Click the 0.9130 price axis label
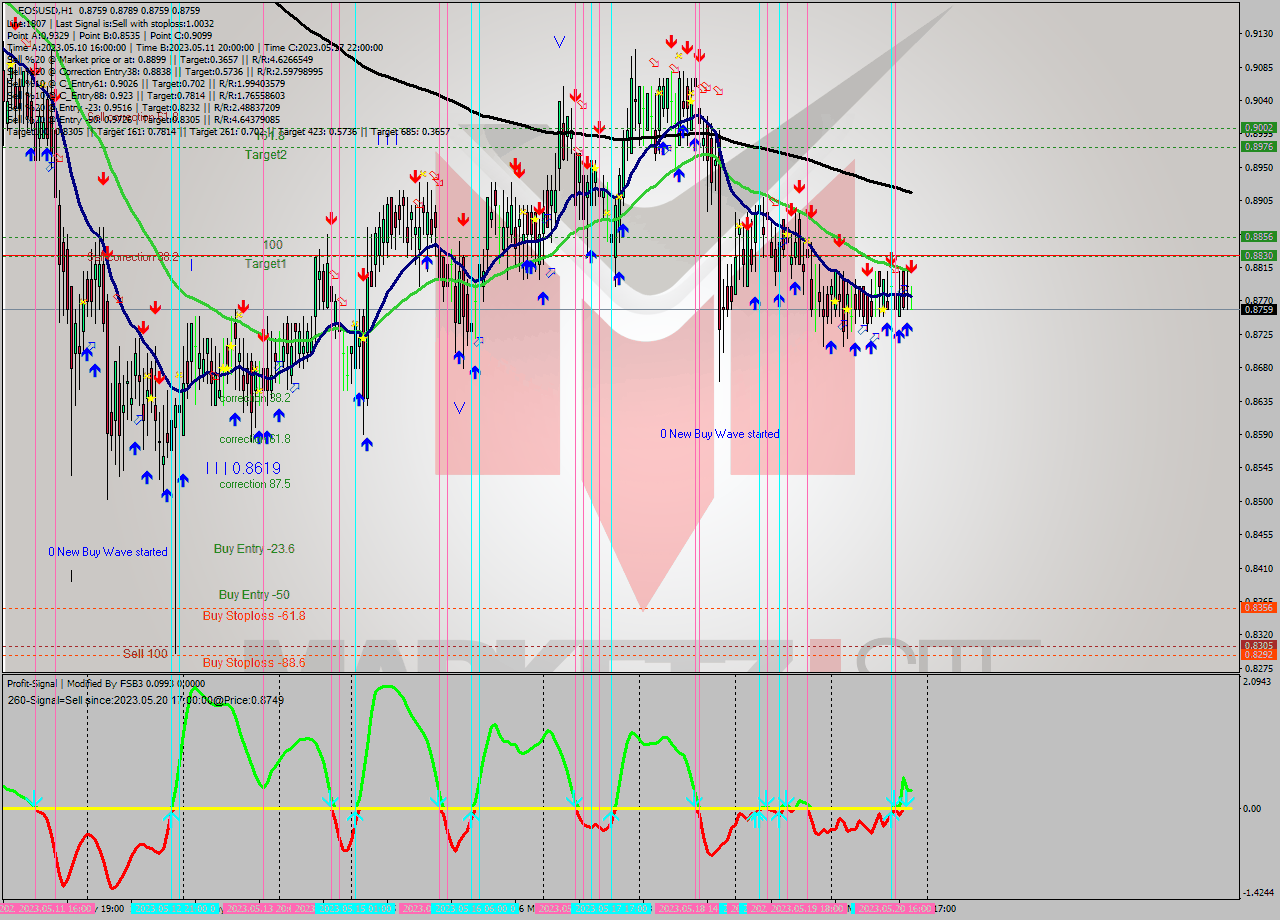This screenshot has height=920, width=1280. [1258, 34]
